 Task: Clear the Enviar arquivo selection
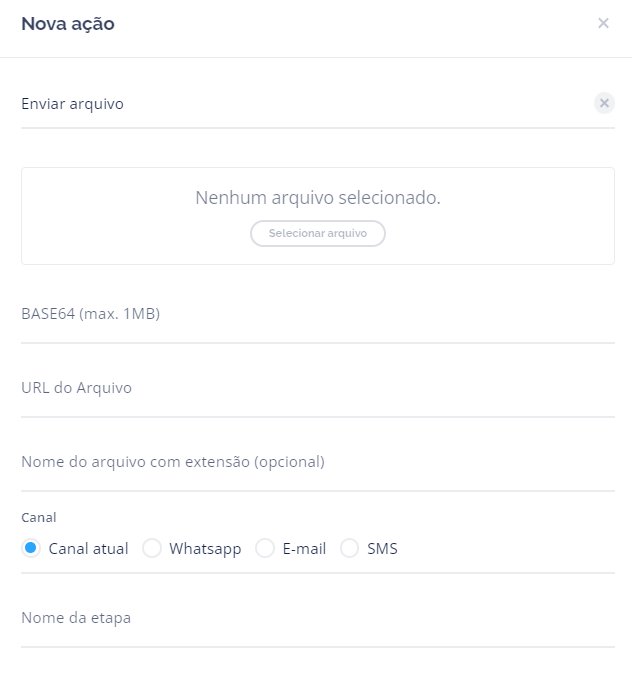click(604, 103)
